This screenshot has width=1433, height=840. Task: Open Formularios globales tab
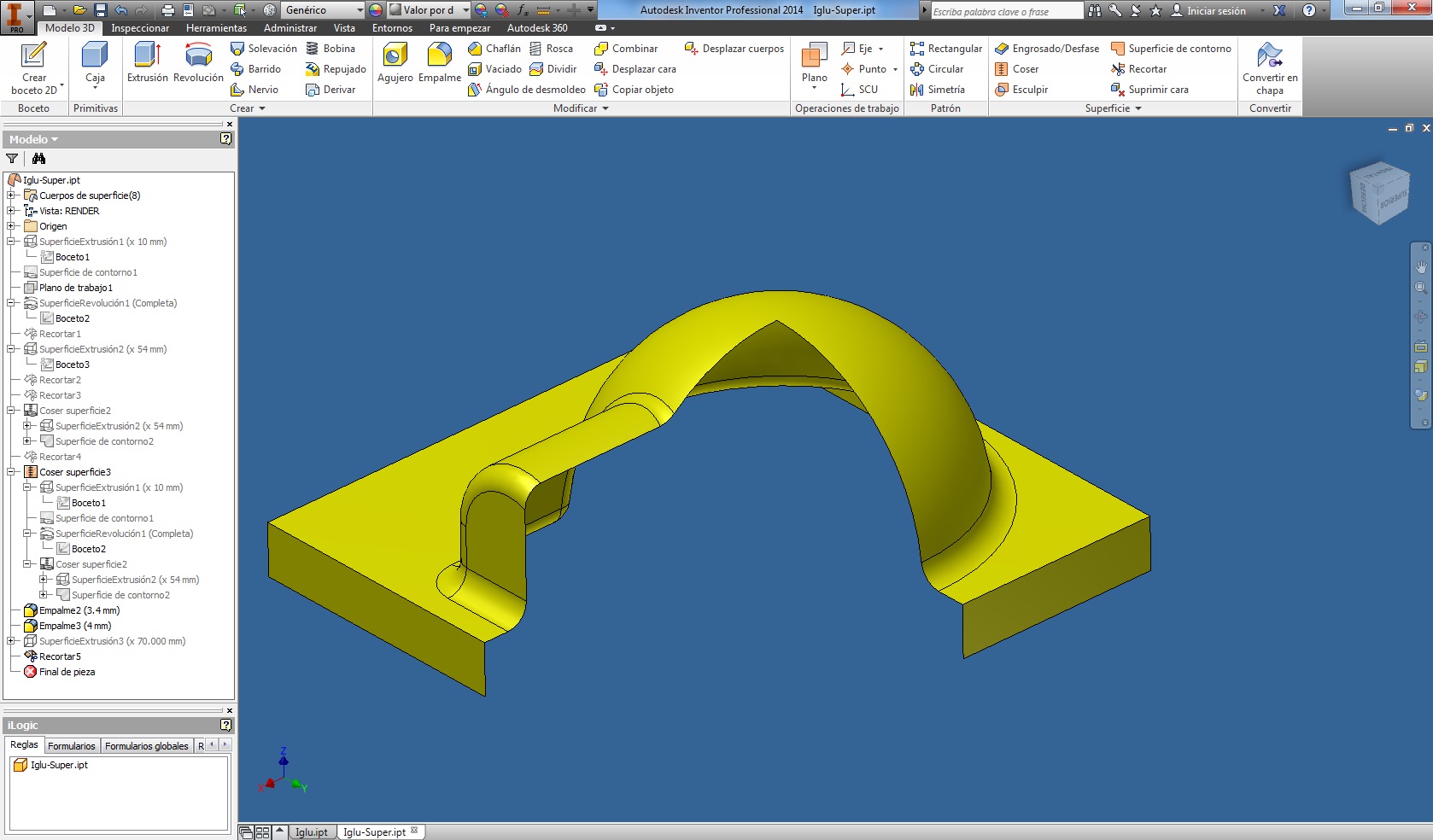click(147, 746)
